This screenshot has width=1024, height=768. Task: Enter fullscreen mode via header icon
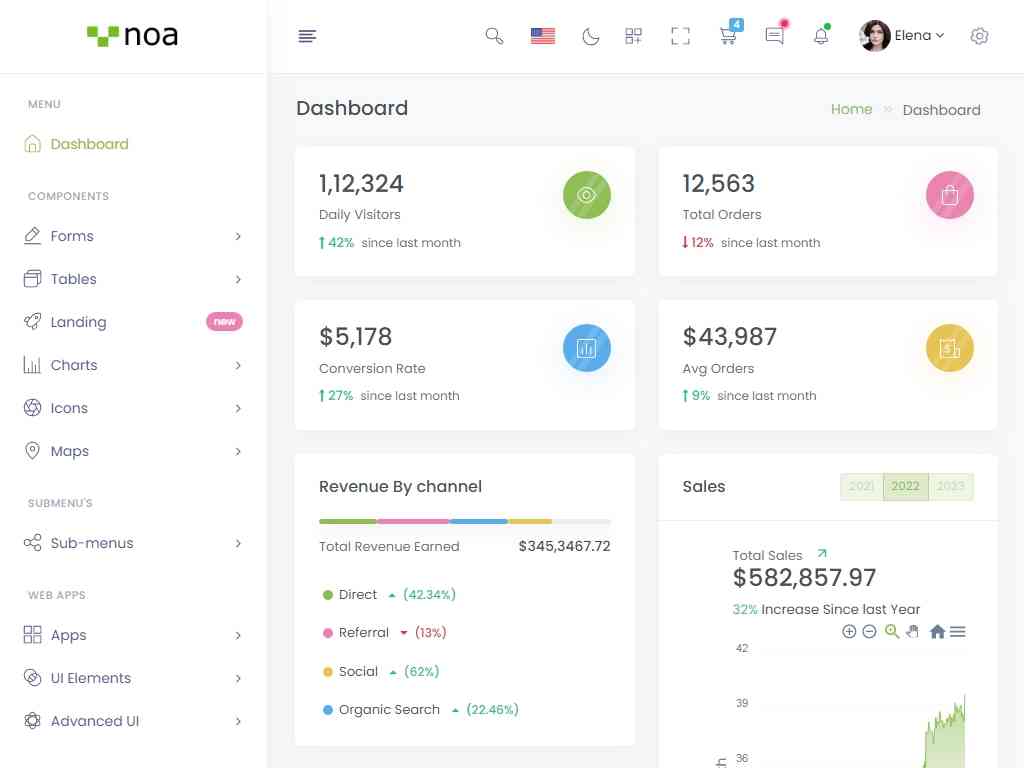(680, 36)
